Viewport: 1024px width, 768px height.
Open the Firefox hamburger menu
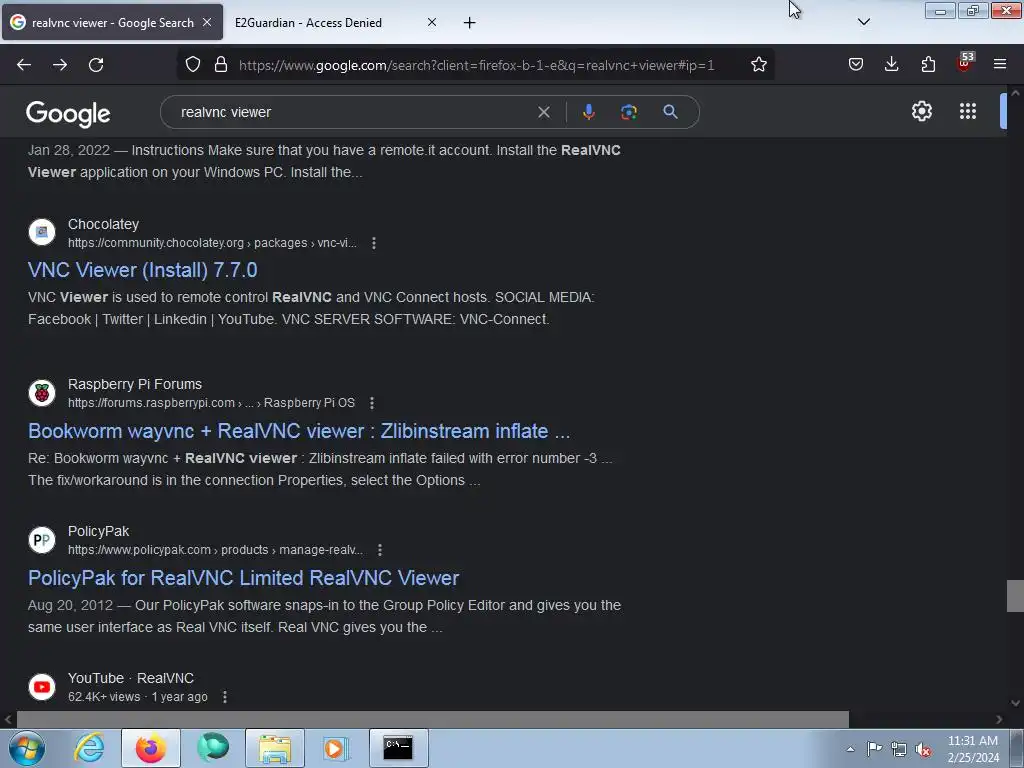click(x=1000, y=64)
